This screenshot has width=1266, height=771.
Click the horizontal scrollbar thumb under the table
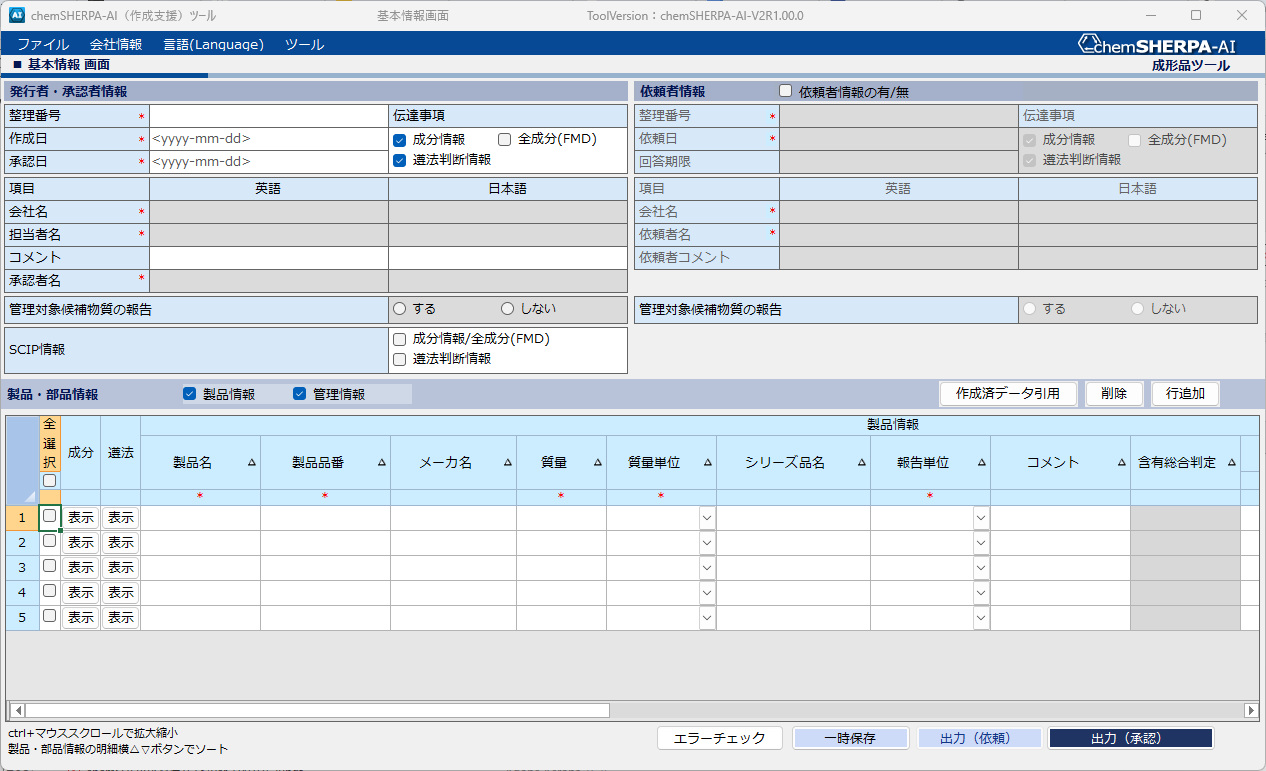[318, 710]
